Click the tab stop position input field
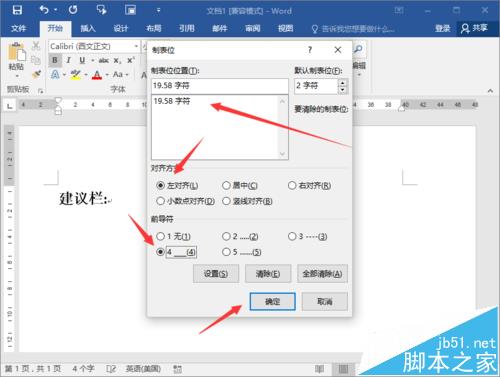Screen dimensions: 500x377 [219, 86]
